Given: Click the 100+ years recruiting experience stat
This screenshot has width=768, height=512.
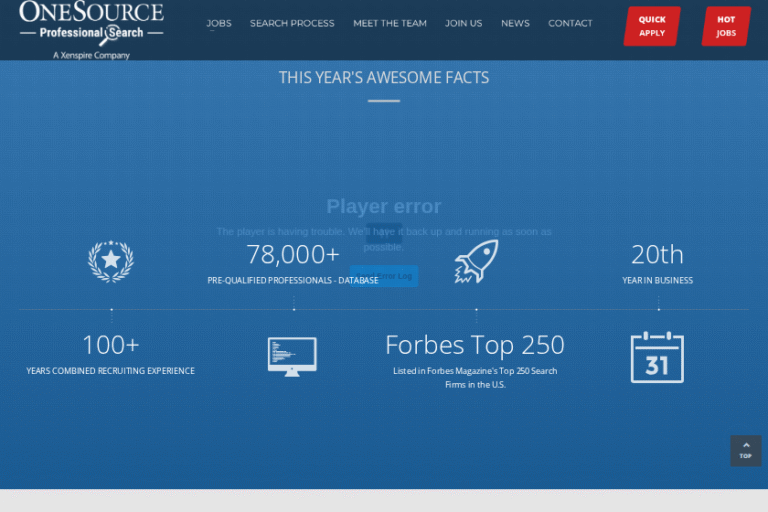Looking at the screenshot, I should tap(110, 345).
